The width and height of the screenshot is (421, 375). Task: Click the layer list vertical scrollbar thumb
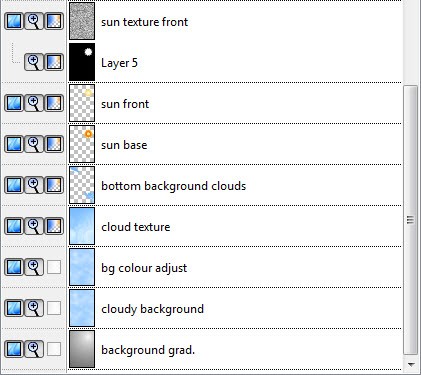410,220
